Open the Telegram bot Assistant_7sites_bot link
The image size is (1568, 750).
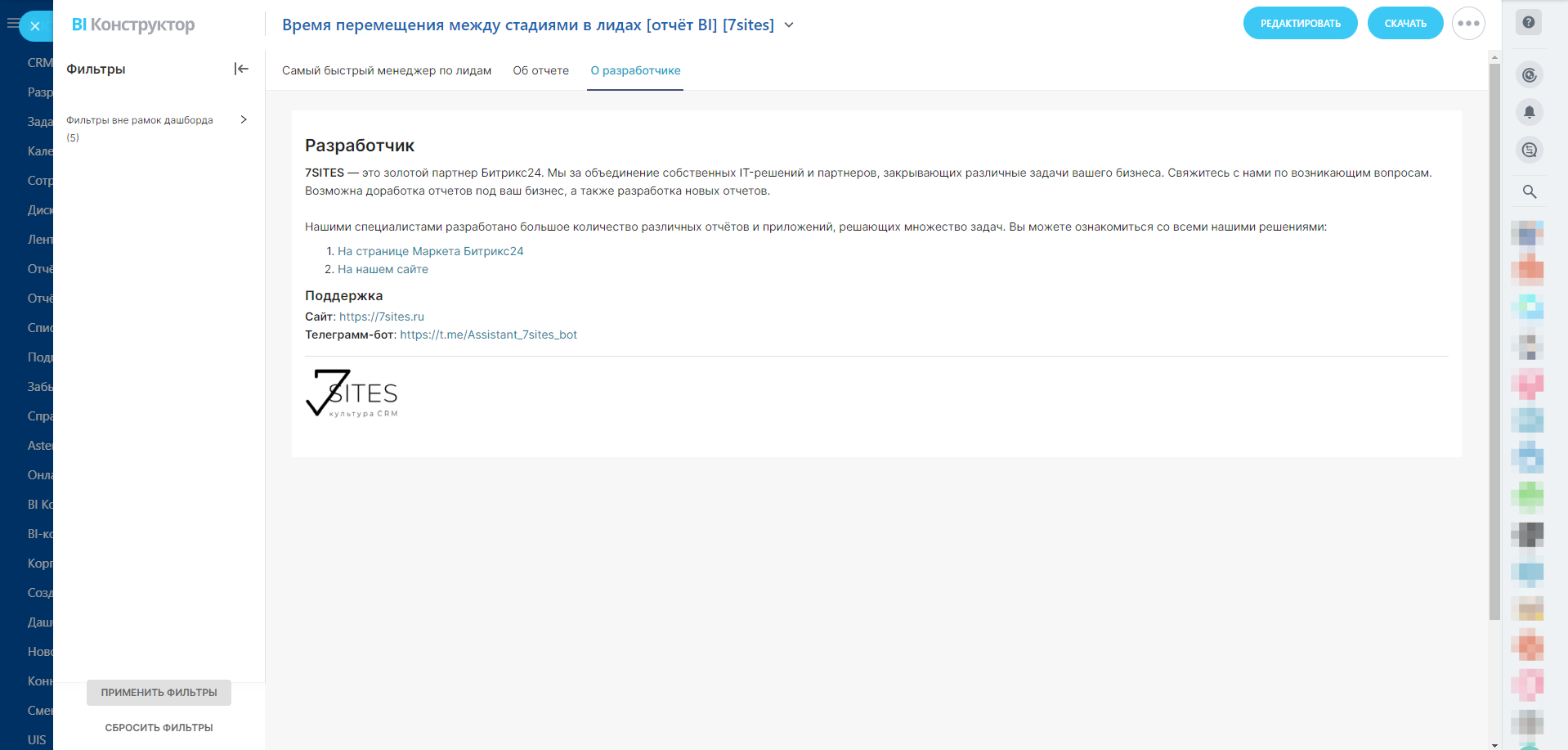click(488, 335)
